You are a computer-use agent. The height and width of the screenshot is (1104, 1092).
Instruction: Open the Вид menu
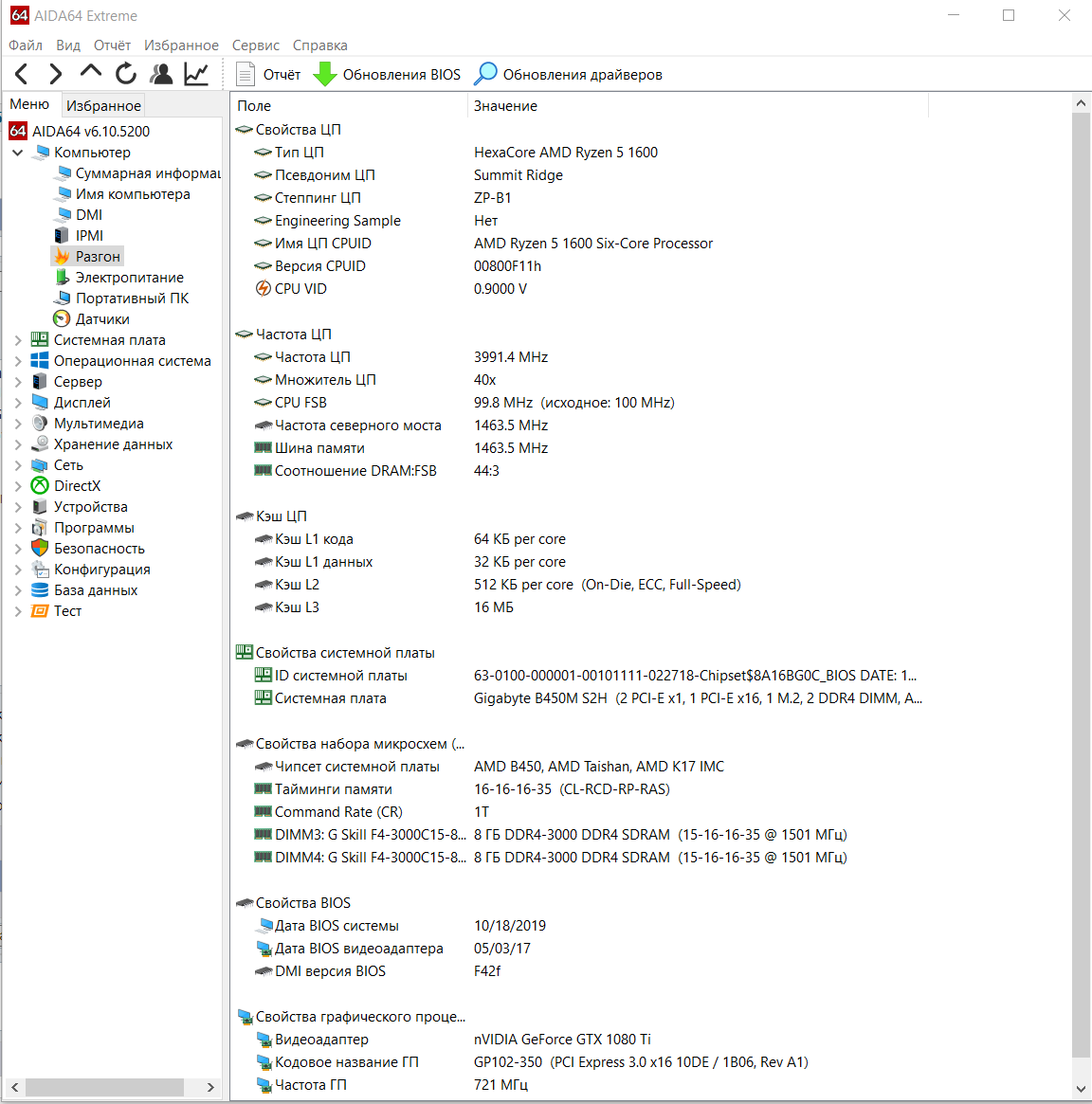[x=68, y=45]
